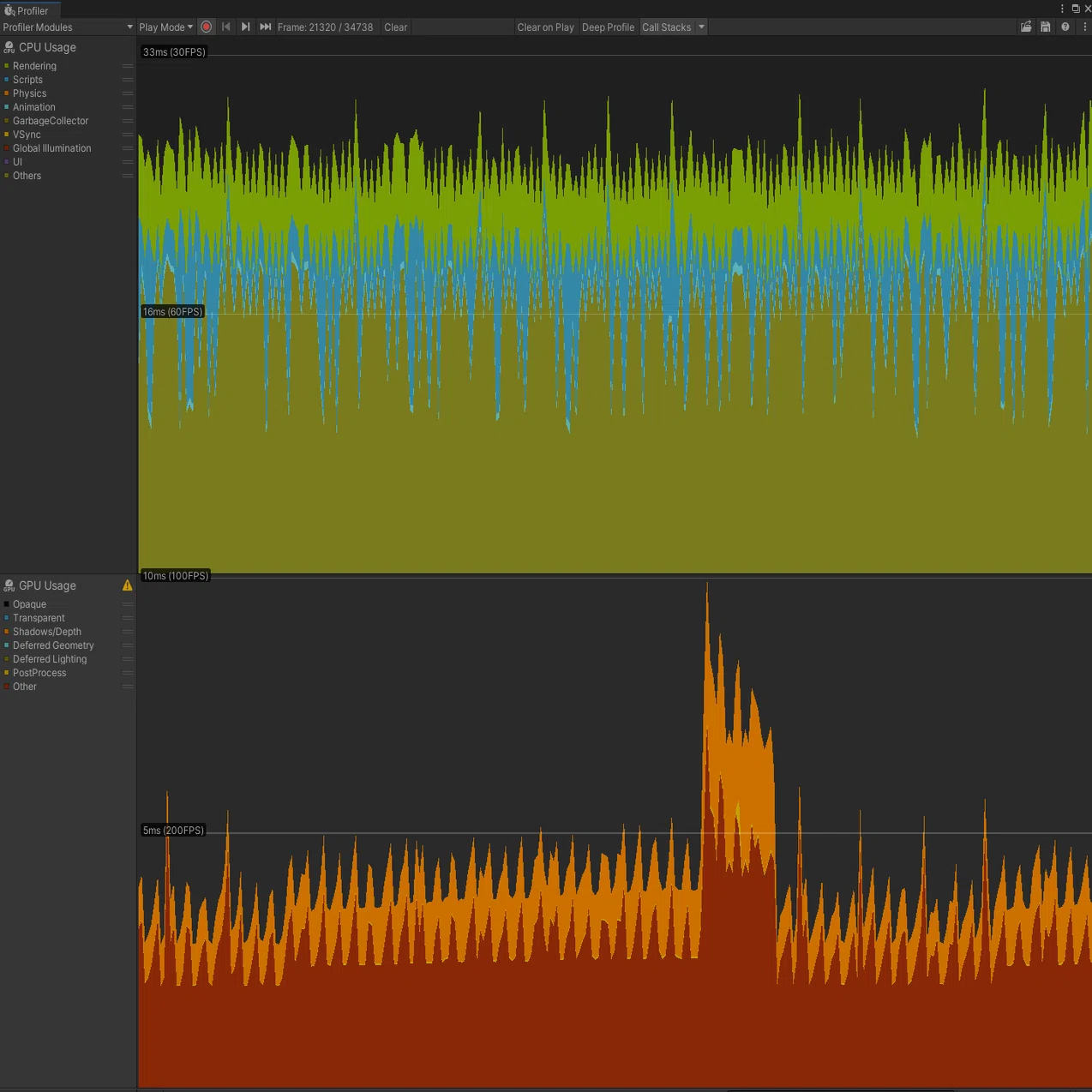Open the load profiler data icon
Image resolution: width=1092 pixels, height=1092 pixels.
1026,27
